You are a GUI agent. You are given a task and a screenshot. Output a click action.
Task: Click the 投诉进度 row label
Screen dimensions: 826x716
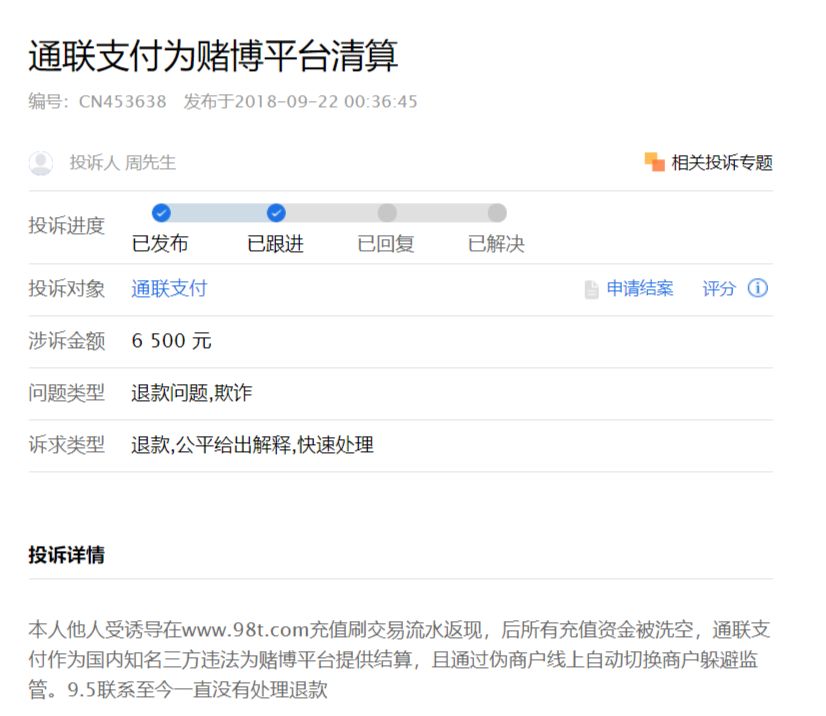tap(66, 225)
